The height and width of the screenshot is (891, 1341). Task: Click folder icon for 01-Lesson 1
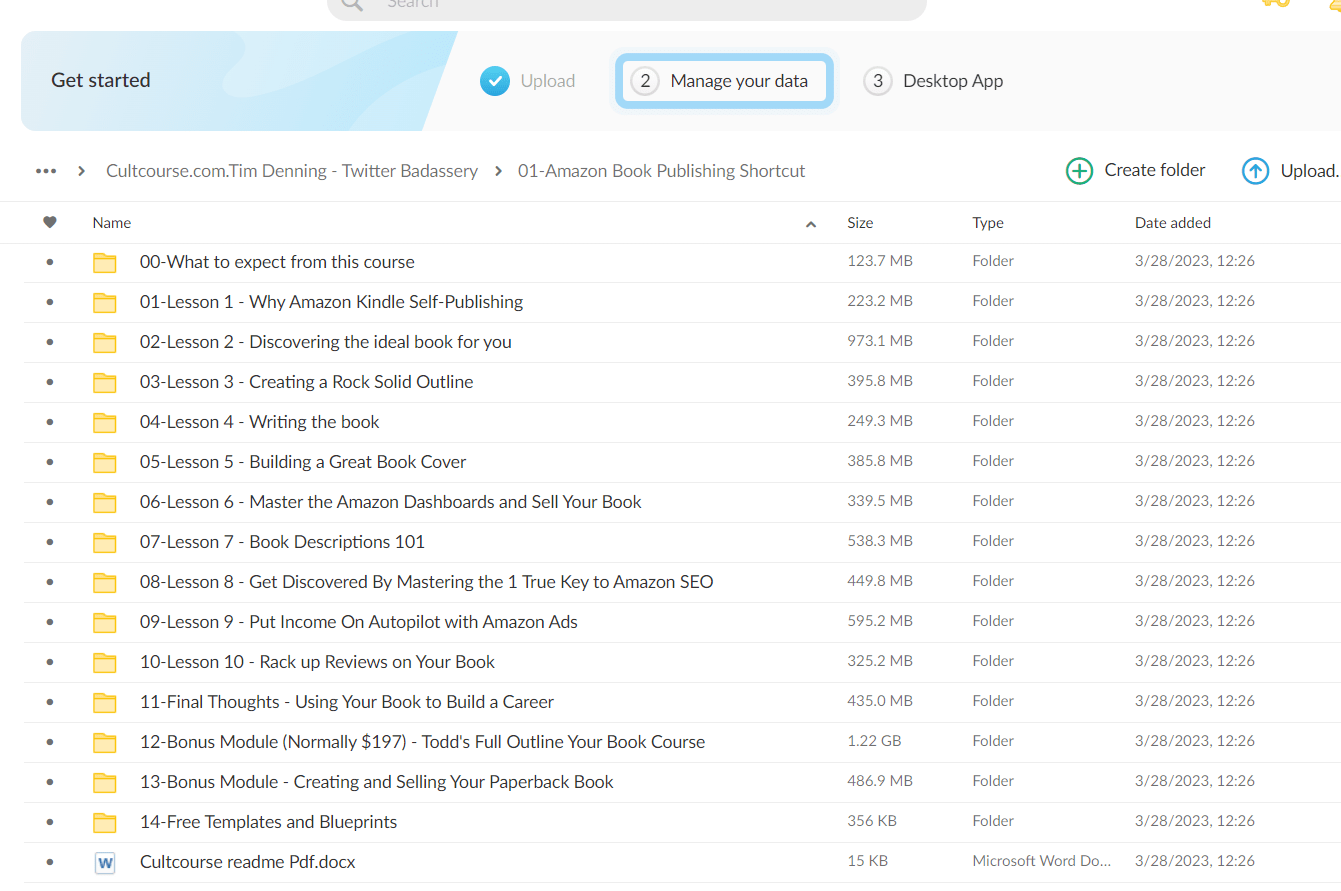click(105, 302)
